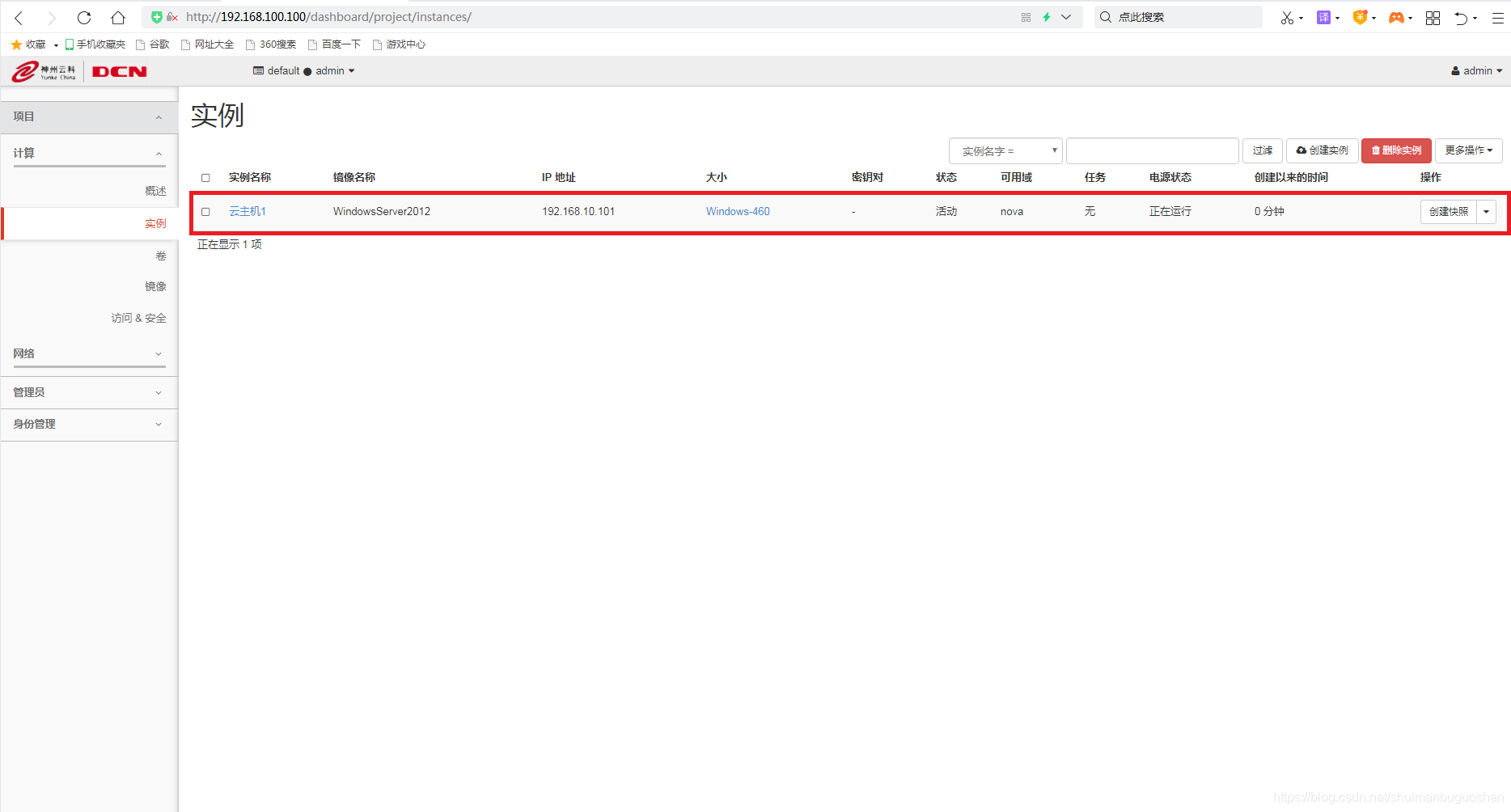Expand the 管理员 sidebar section

(x=89, y=392)
